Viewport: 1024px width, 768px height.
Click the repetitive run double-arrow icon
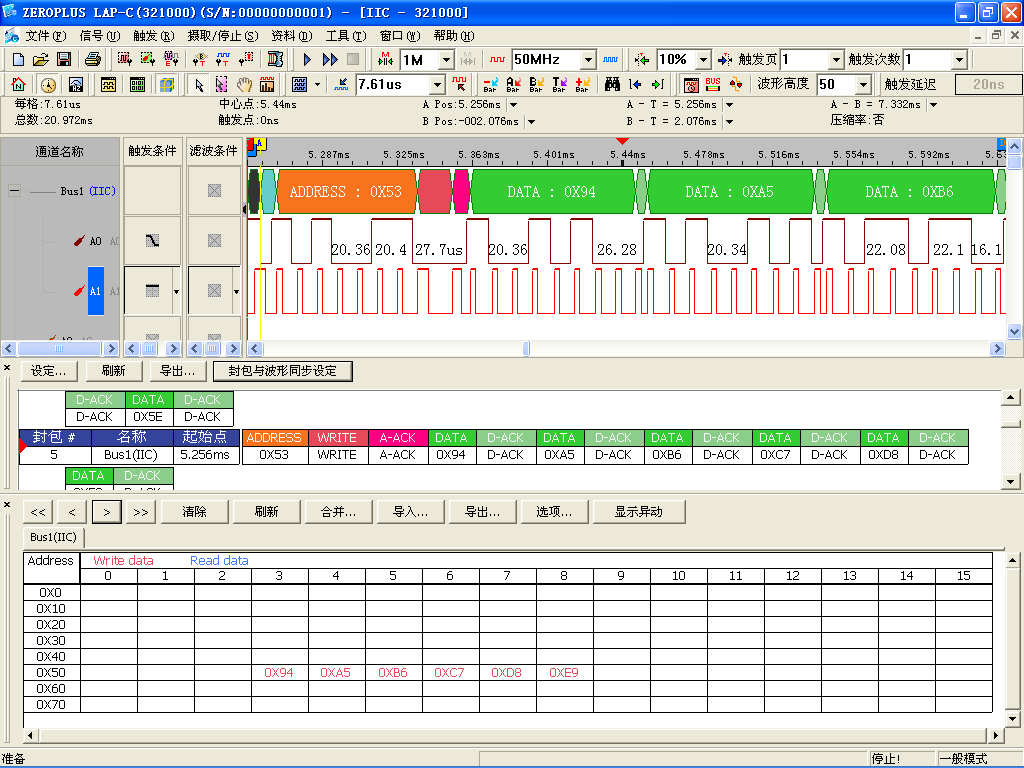click(x=330, y=60)
